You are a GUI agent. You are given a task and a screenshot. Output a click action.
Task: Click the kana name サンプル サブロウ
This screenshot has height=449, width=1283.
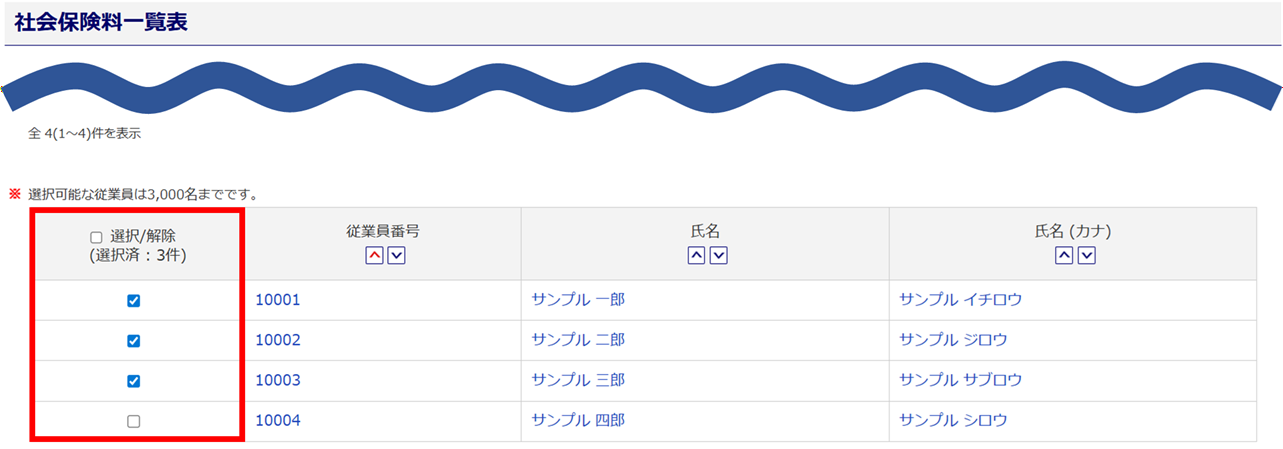point(961,380)
